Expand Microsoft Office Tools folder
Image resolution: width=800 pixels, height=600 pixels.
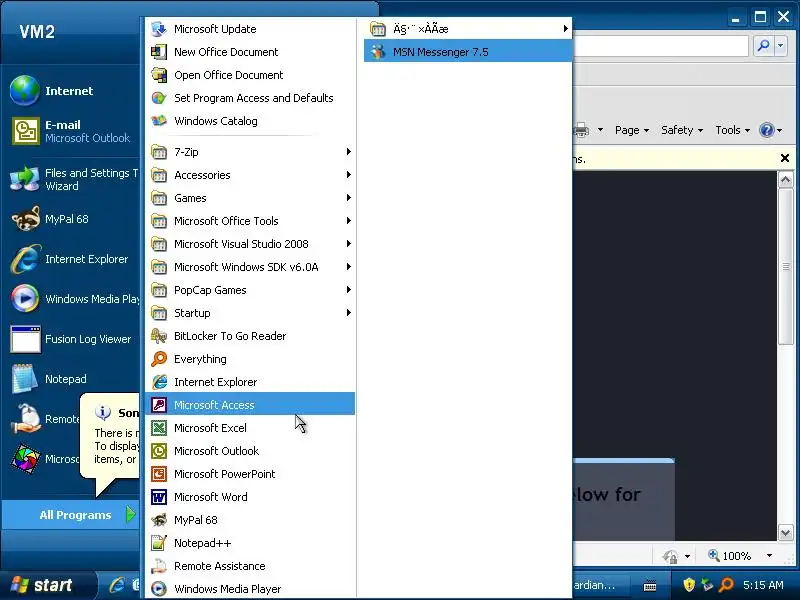[250, 221]
